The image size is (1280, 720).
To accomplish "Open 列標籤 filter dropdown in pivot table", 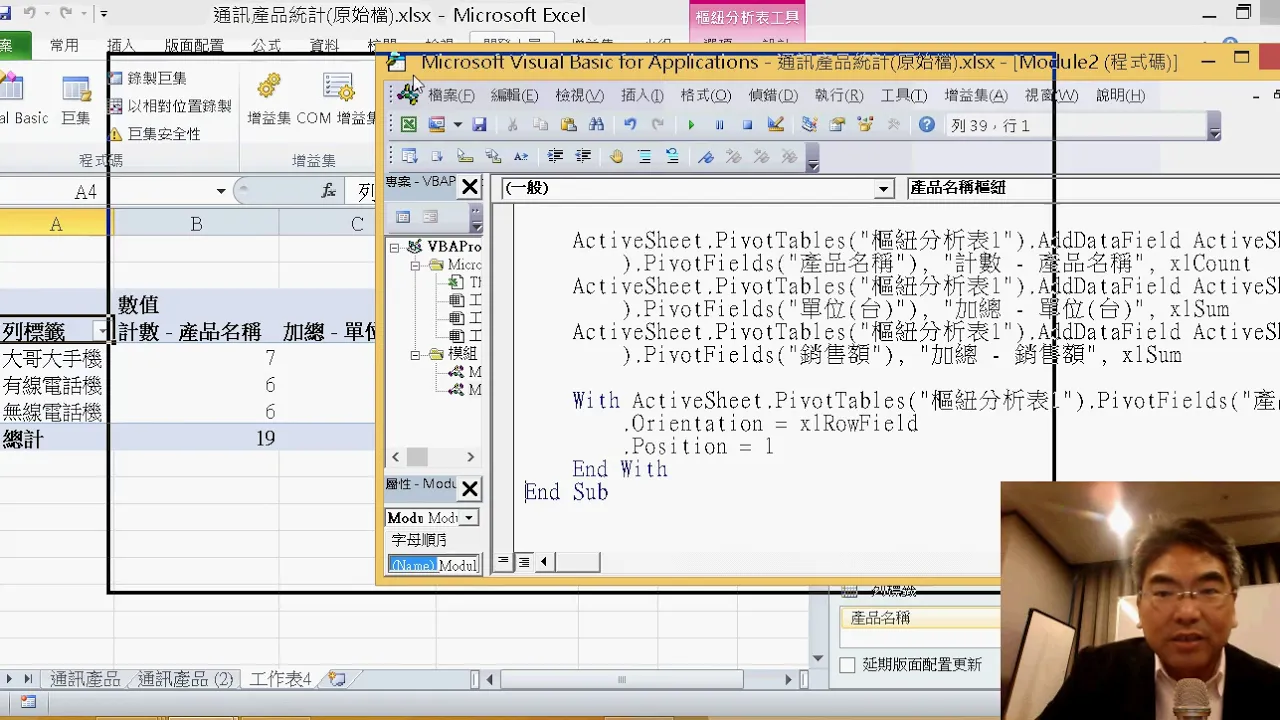I will tap(101, 331).
